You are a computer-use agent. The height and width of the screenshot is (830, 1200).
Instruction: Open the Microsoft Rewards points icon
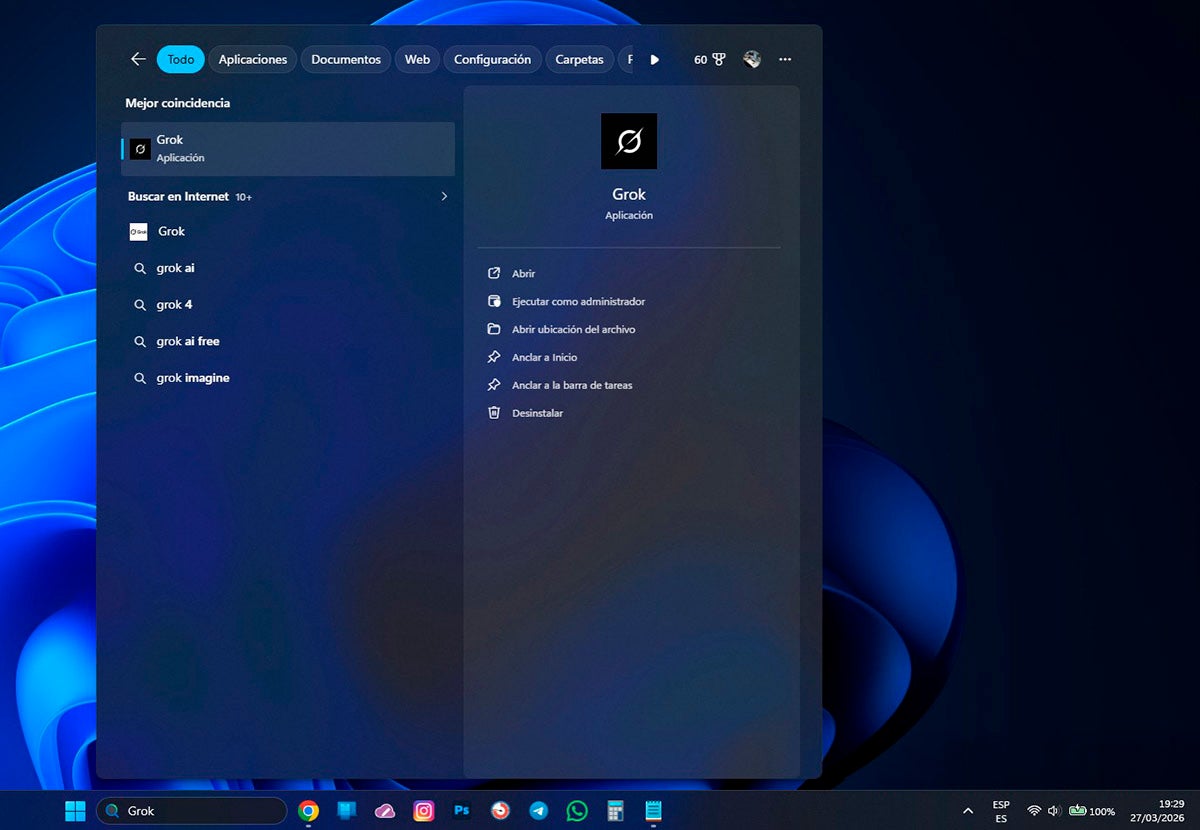coord(709,59)
